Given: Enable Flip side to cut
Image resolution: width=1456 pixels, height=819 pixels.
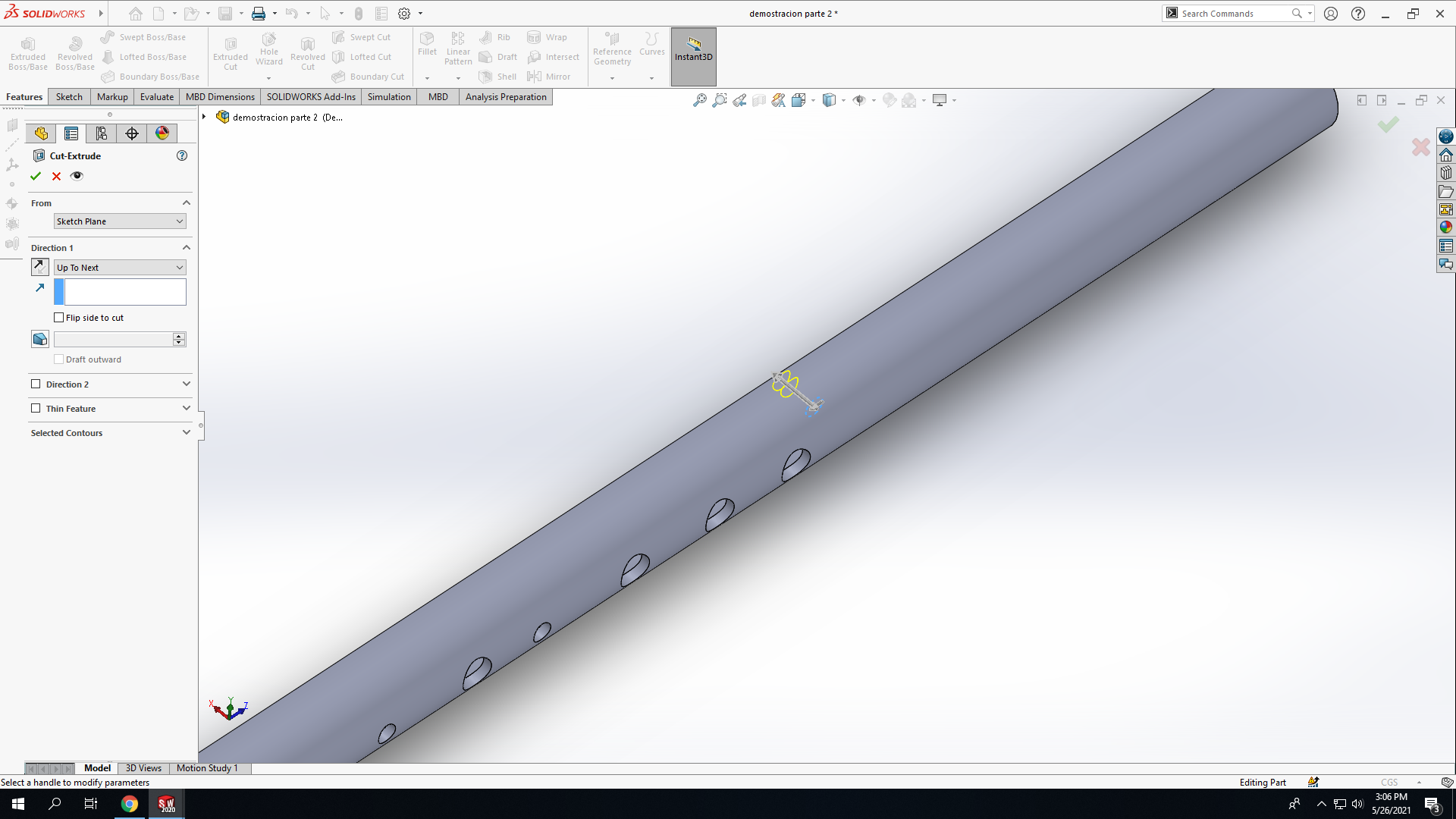Looking at the screenshot, I should coord(59,318).
